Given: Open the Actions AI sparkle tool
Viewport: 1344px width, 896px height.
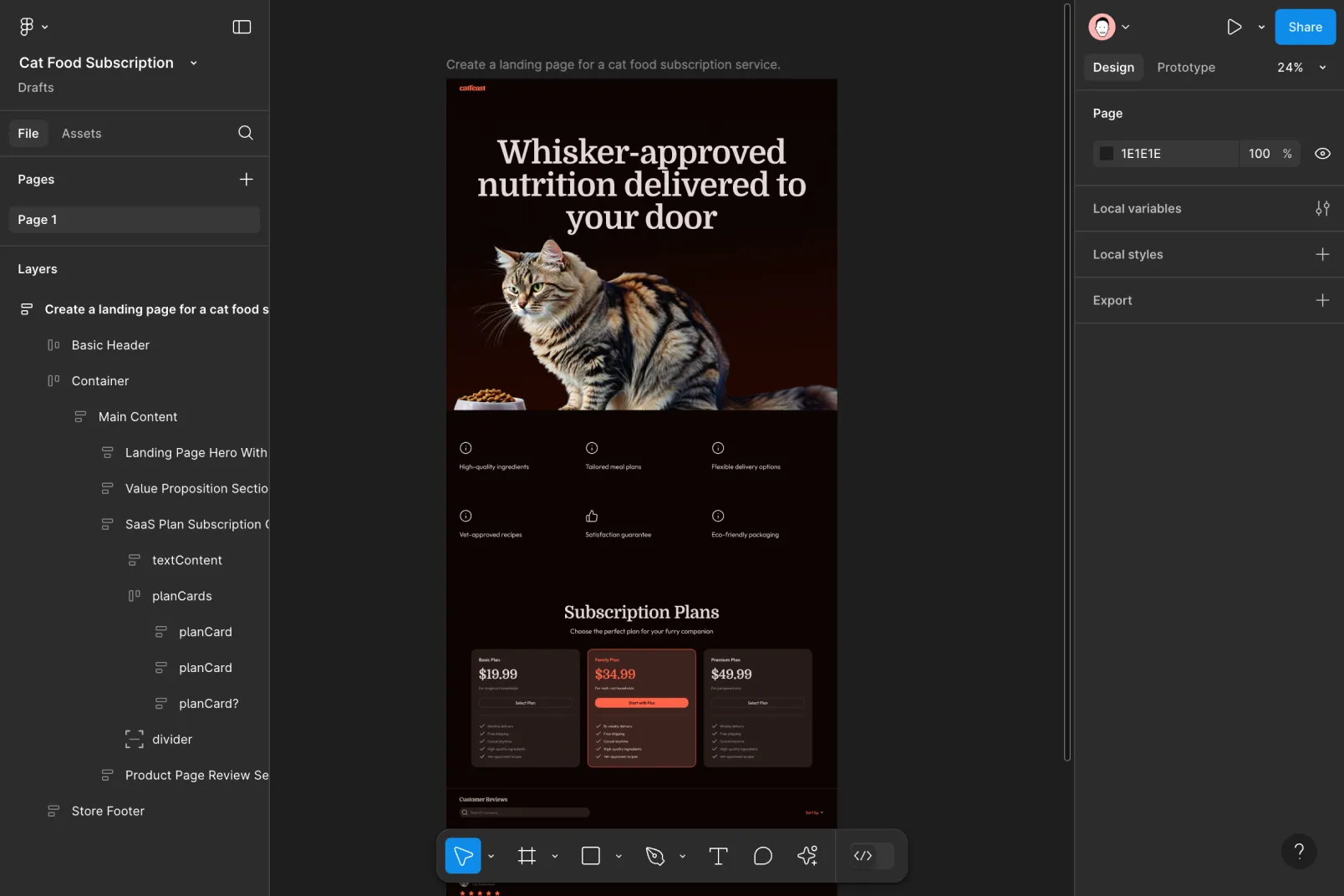Looking at the screenshot, I should point(807,856).
